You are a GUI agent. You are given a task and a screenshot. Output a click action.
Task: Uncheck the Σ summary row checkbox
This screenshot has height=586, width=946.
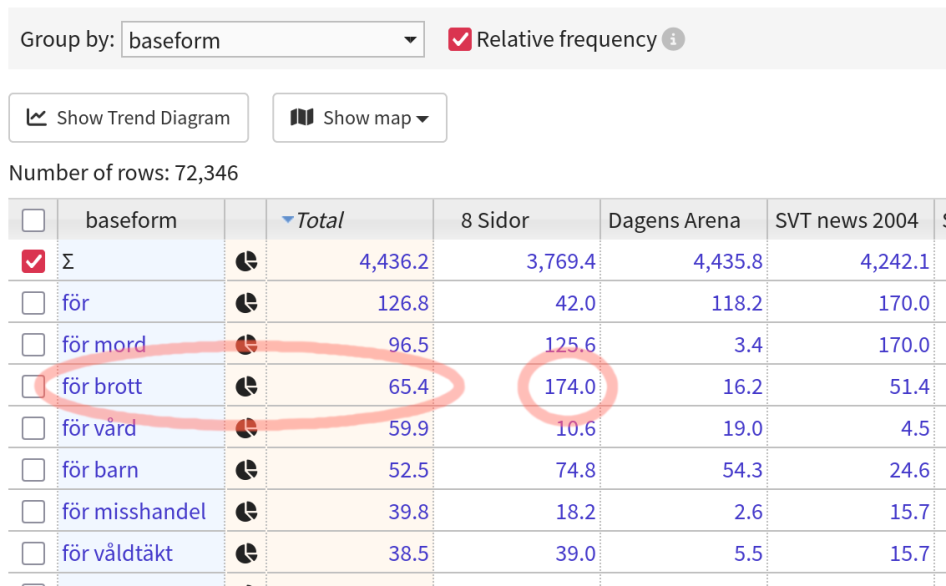pyautogui.click(x=33, y=262)
